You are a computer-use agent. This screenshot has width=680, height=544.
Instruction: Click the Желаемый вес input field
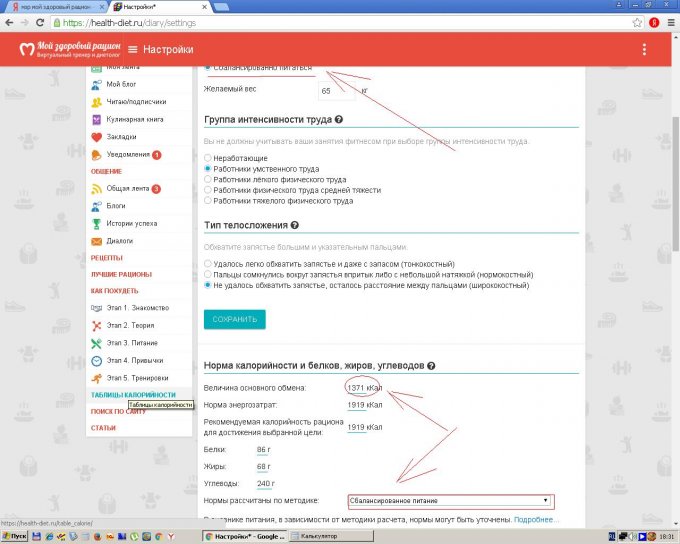335,90
